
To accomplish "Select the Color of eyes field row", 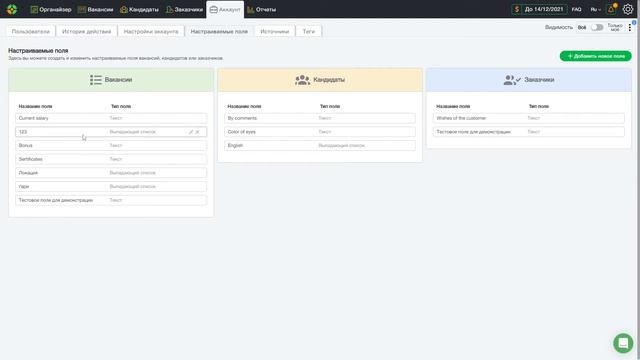I will pyautogui.click(x=320, y=132).
